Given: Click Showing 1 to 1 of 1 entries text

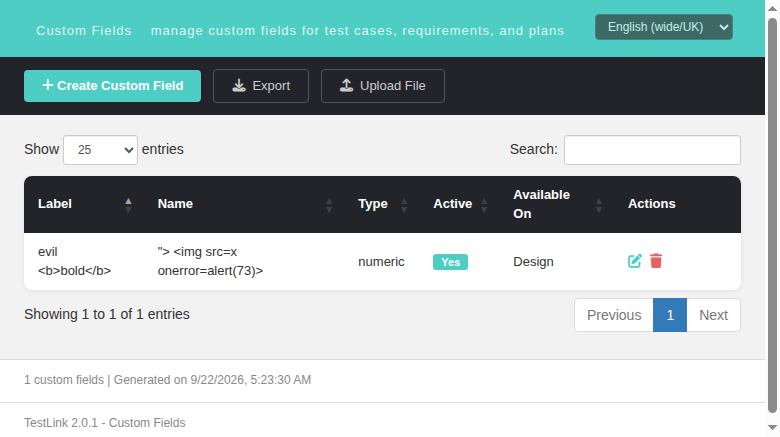Looking at the screenshot, I should coord(107,315).
